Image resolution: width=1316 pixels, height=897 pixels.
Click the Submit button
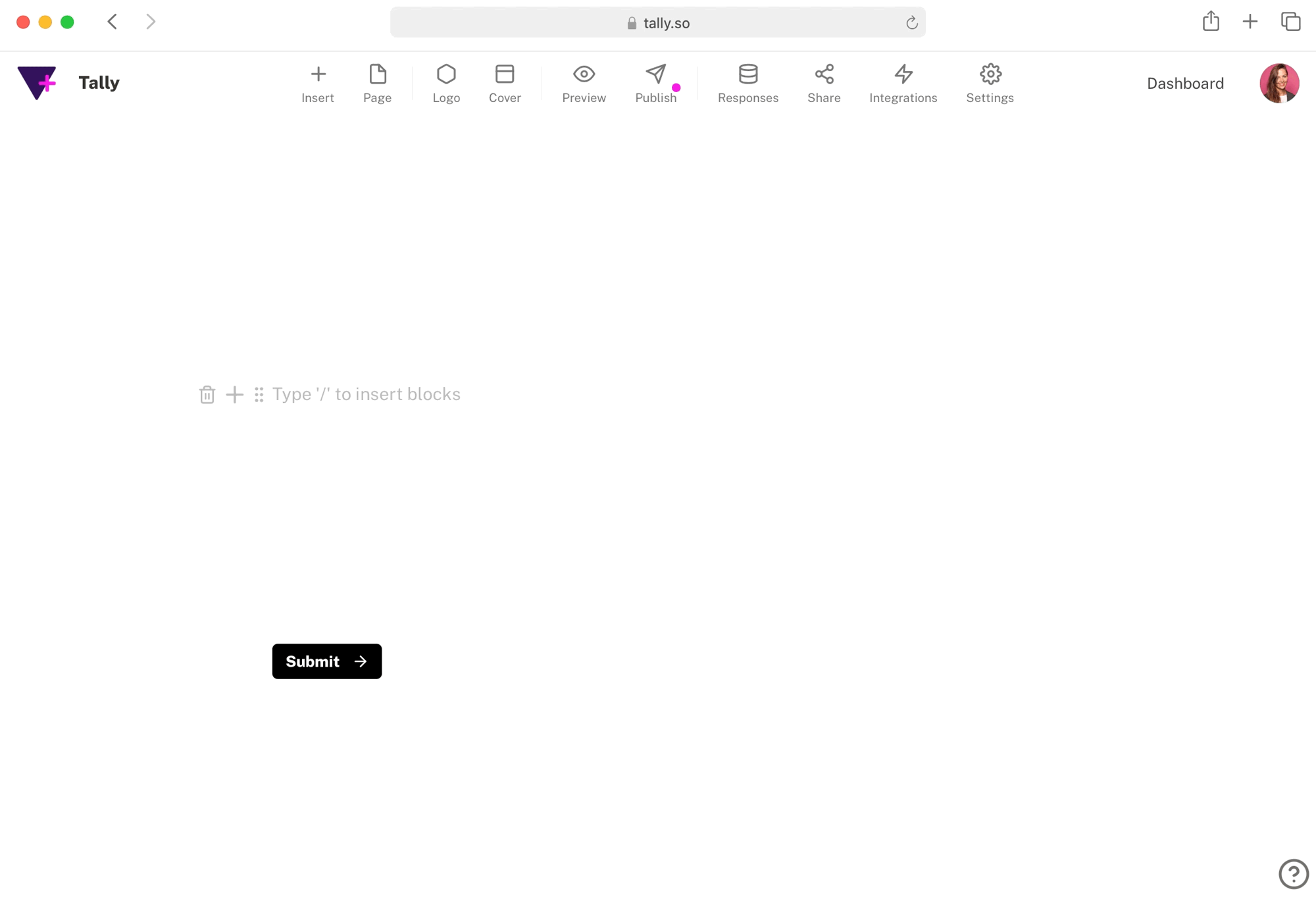pyautogui.click(x=327, y=661)
